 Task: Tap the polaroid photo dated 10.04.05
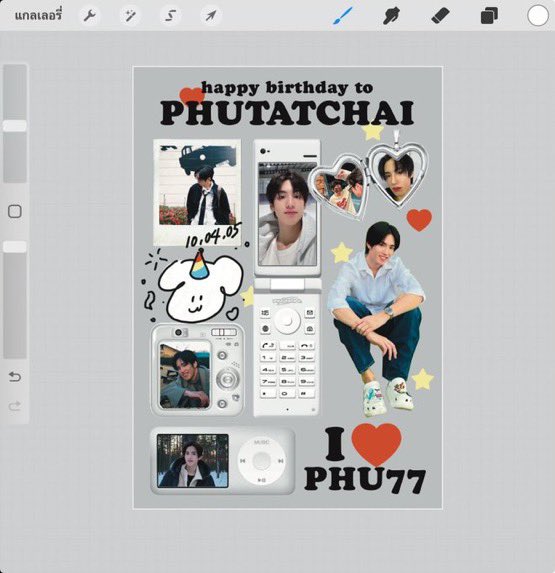[x=197, y=192]
